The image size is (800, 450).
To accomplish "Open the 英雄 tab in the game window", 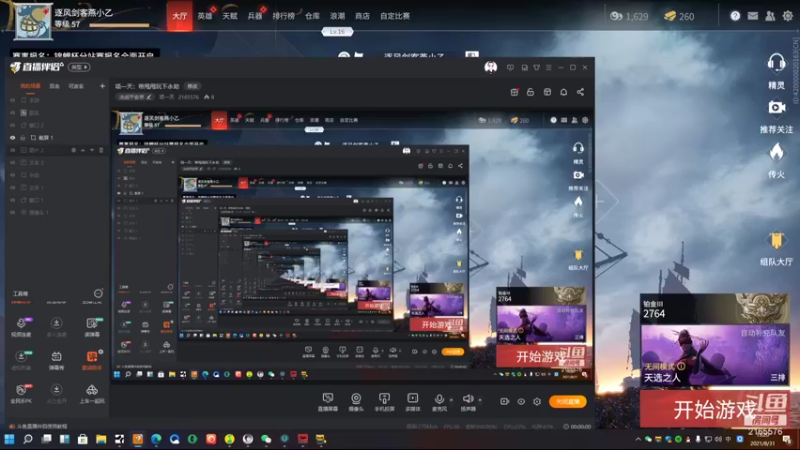I will (x=205, y=16).
